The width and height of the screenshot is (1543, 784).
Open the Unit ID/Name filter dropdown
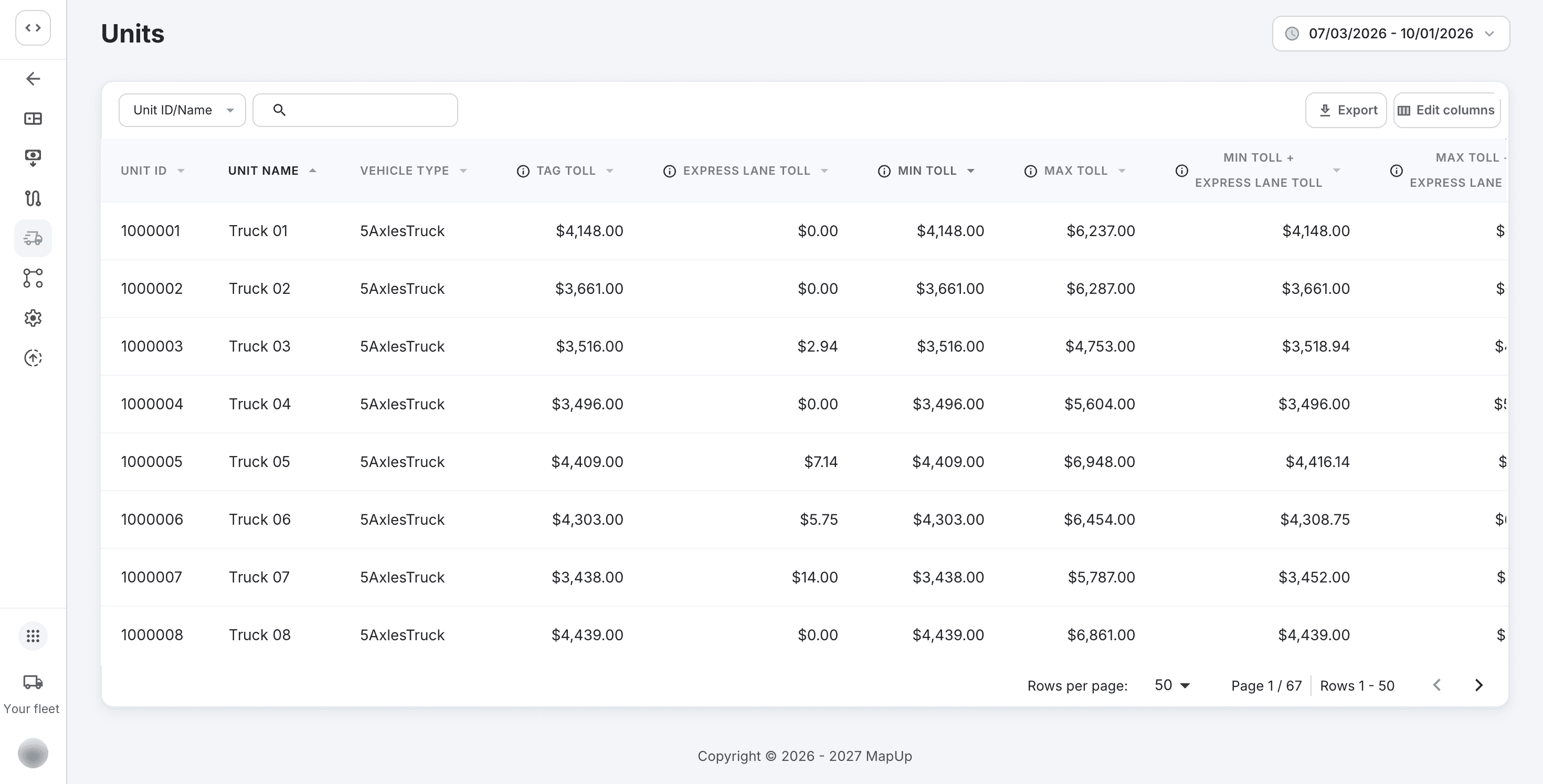click(182, 110)
